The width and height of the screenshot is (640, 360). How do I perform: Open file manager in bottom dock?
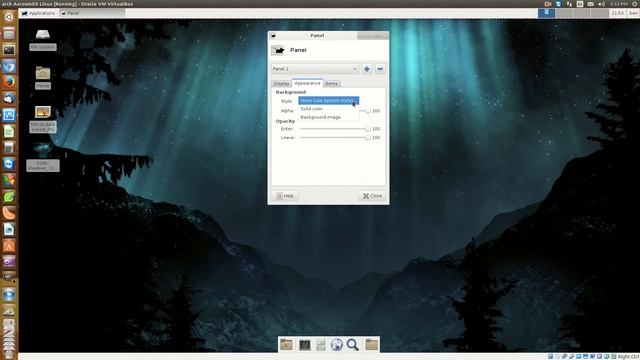tap(287, 344)
